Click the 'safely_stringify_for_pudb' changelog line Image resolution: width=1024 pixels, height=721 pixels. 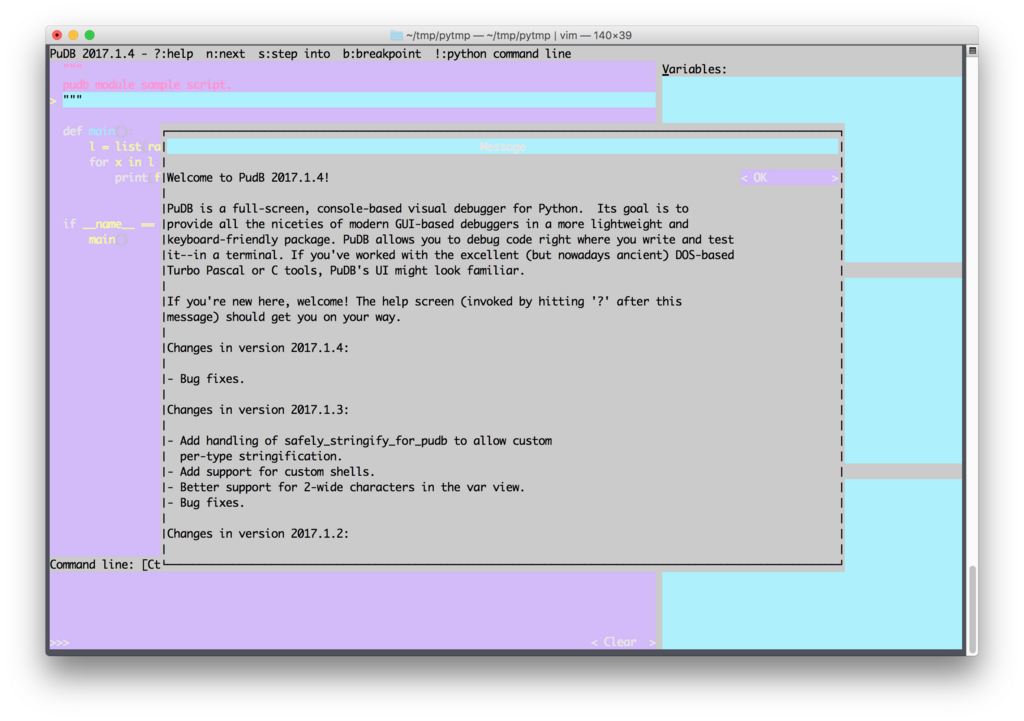coord(359,441)
